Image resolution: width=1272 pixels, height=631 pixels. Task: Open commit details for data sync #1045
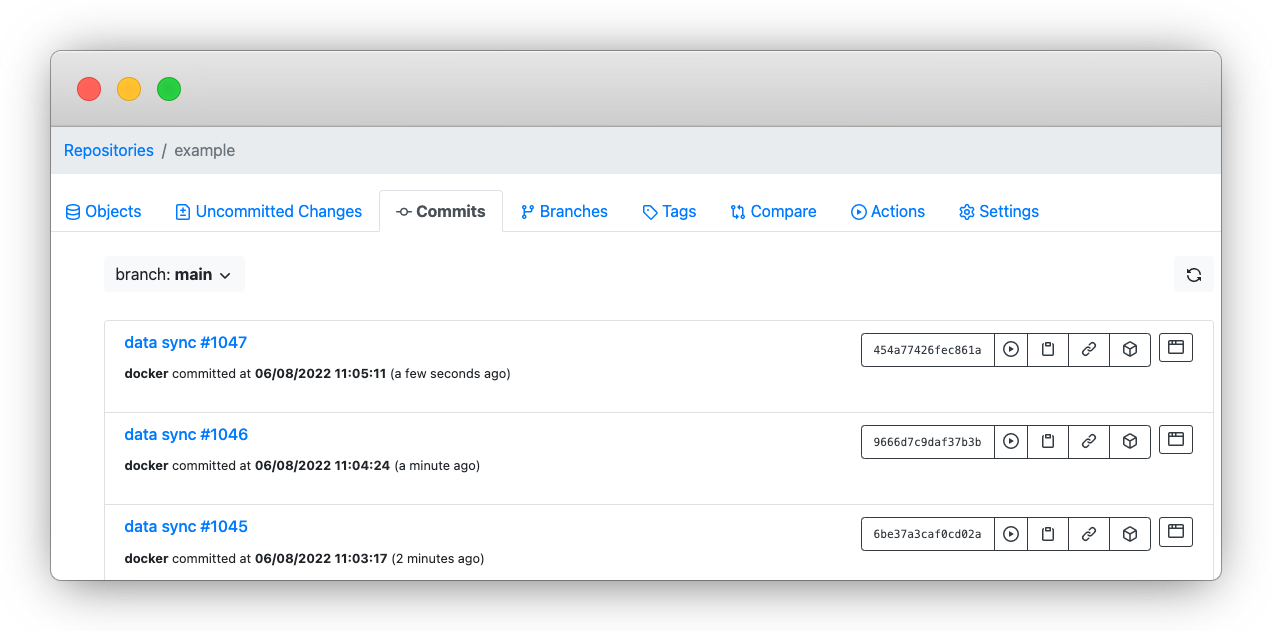(185, 526)
